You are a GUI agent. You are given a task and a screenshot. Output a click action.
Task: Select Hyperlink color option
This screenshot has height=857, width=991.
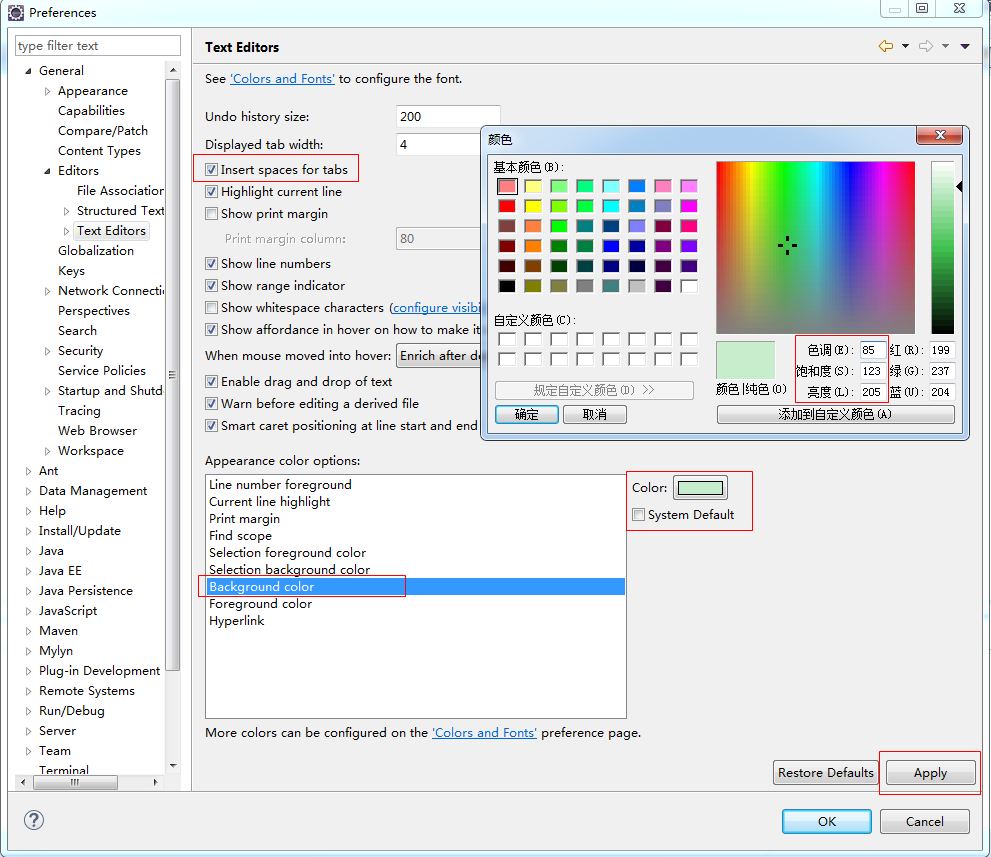pos(237,621)
